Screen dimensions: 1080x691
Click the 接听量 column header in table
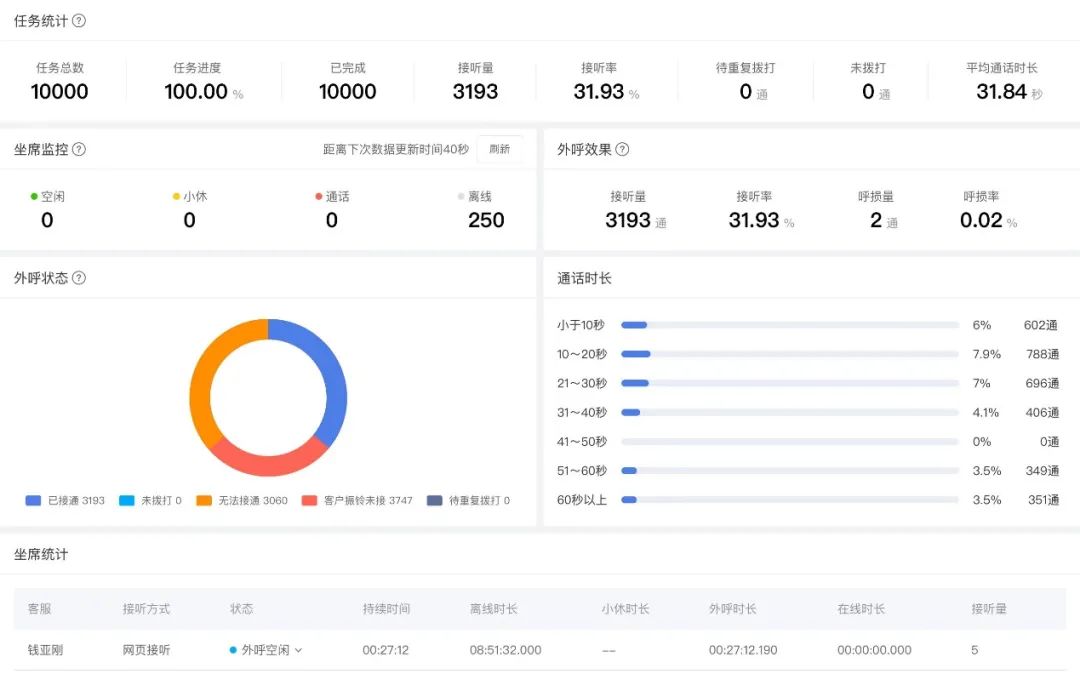click(x=989, y=608)
